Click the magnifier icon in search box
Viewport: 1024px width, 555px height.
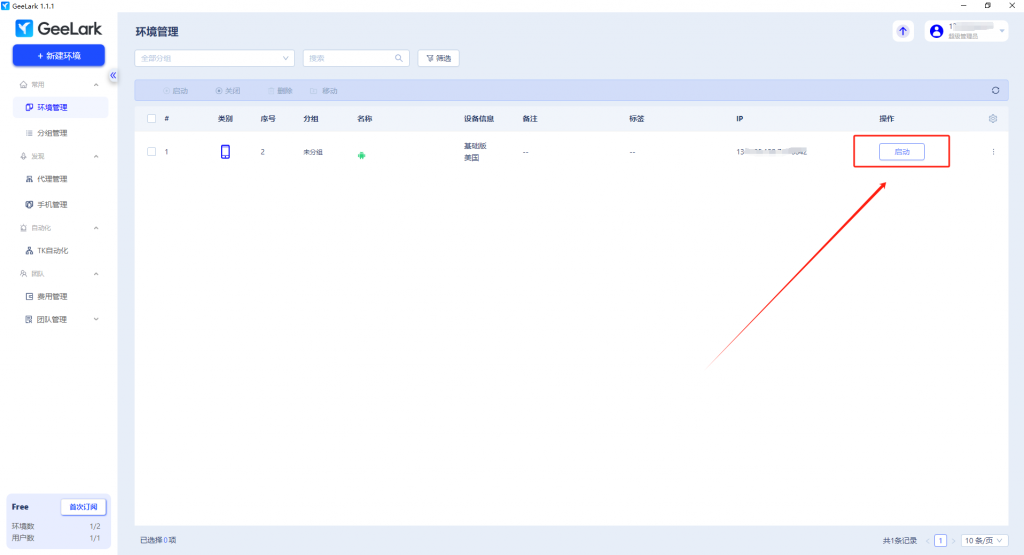[399, 58]
